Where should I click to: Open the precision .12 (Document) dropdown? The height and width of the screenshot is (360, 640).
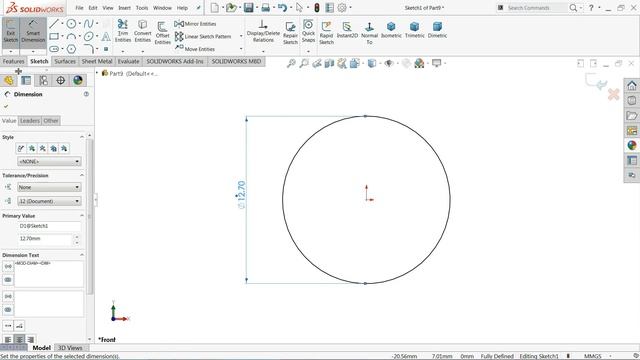point(49,201)
